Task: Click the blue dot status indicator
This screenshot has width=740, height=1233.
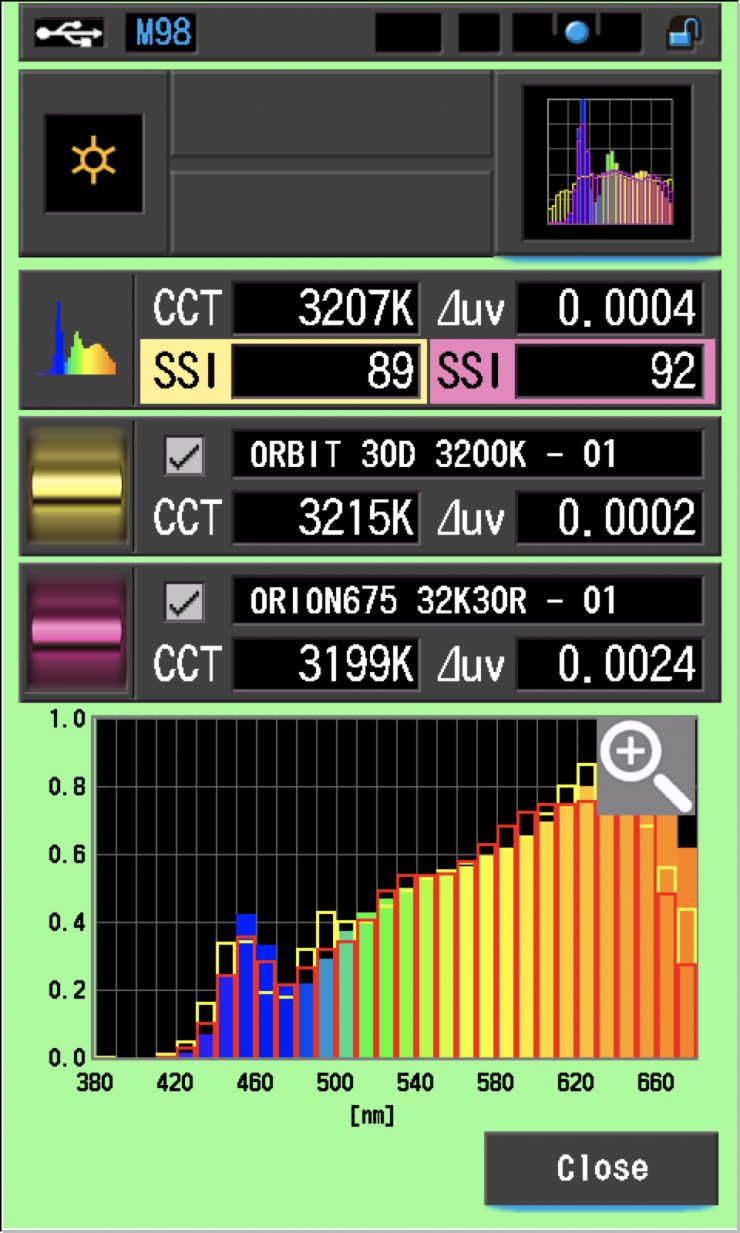Action: (x=577, y=33)
